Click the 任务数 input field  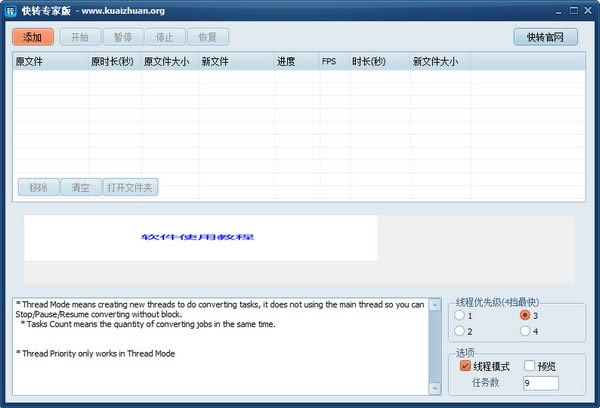pos(541,383)
